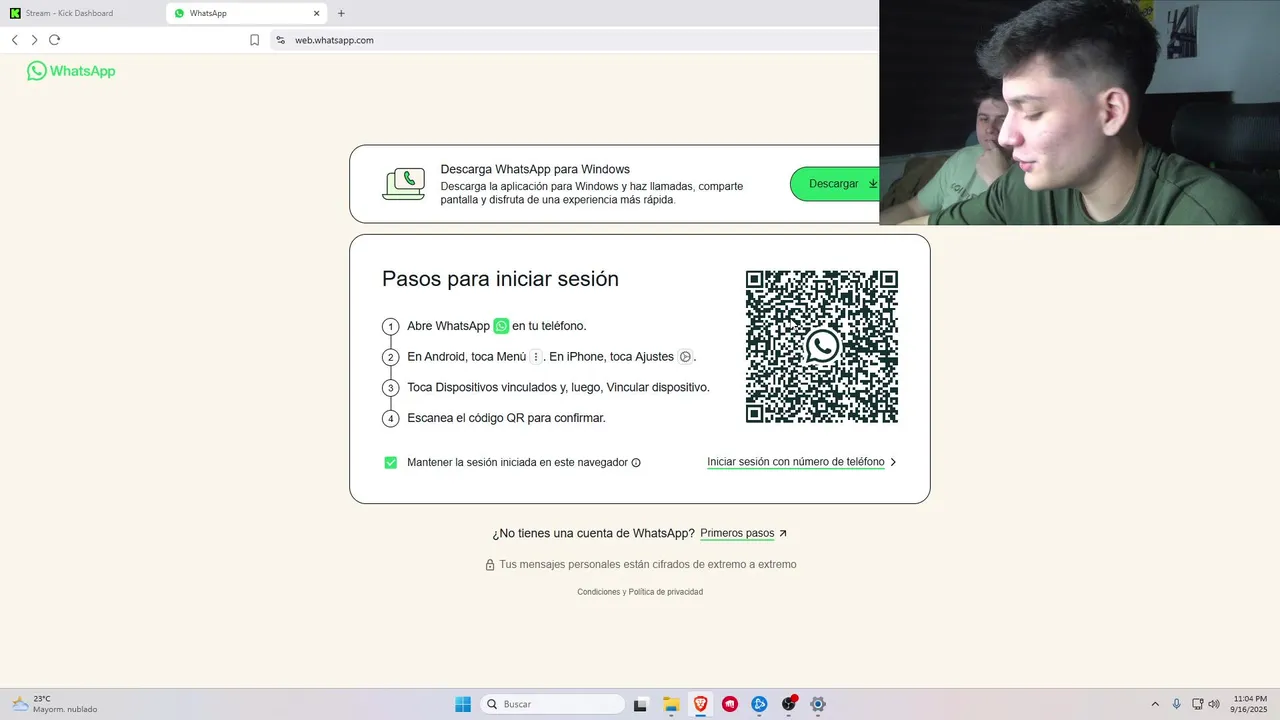Go forward using the browser forward arrow
Viewport: 1280px width, 720px height.
point(34,40)
